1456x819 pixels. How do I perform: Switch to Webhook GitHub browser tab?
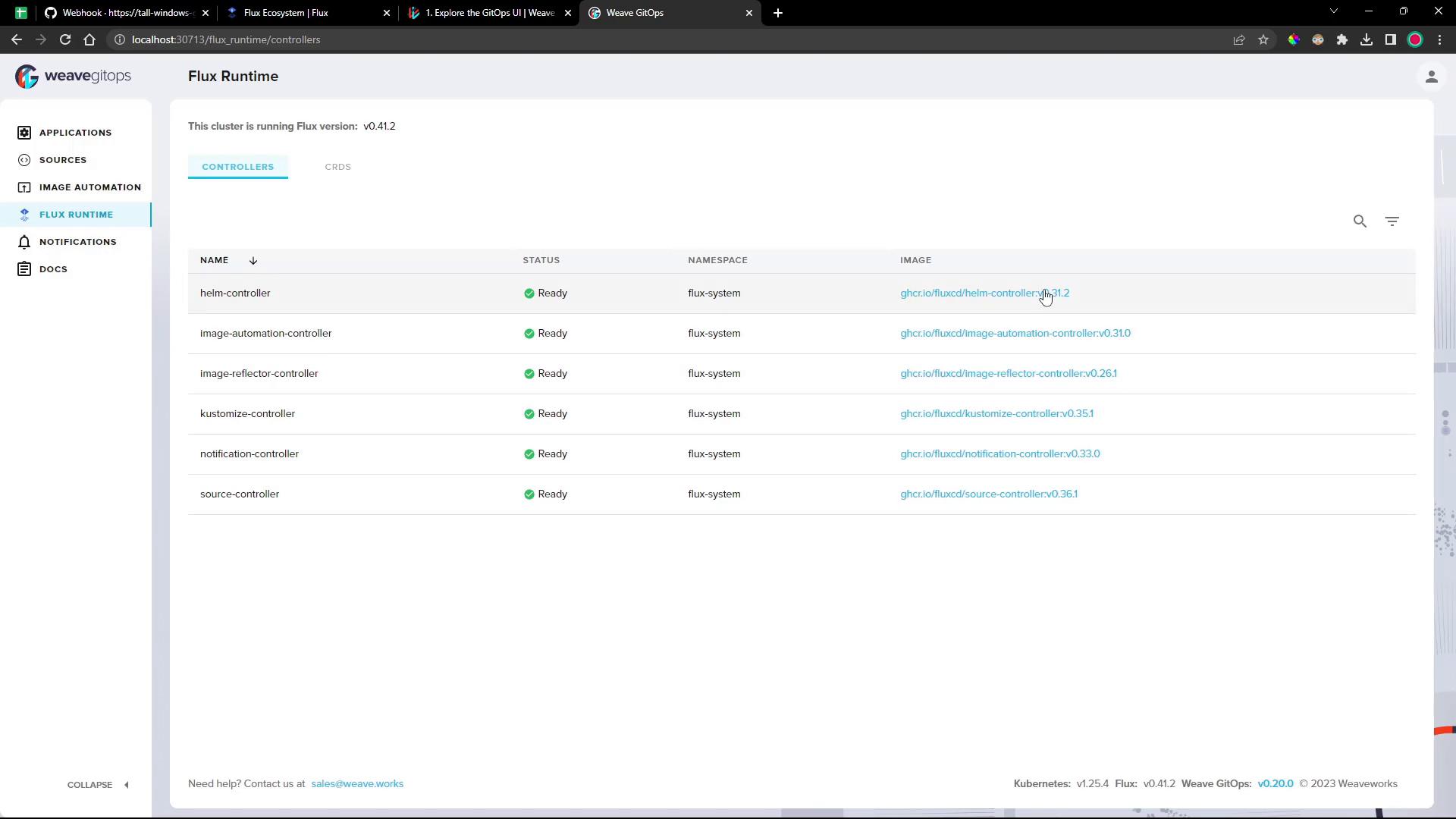[x=126, y=13]
